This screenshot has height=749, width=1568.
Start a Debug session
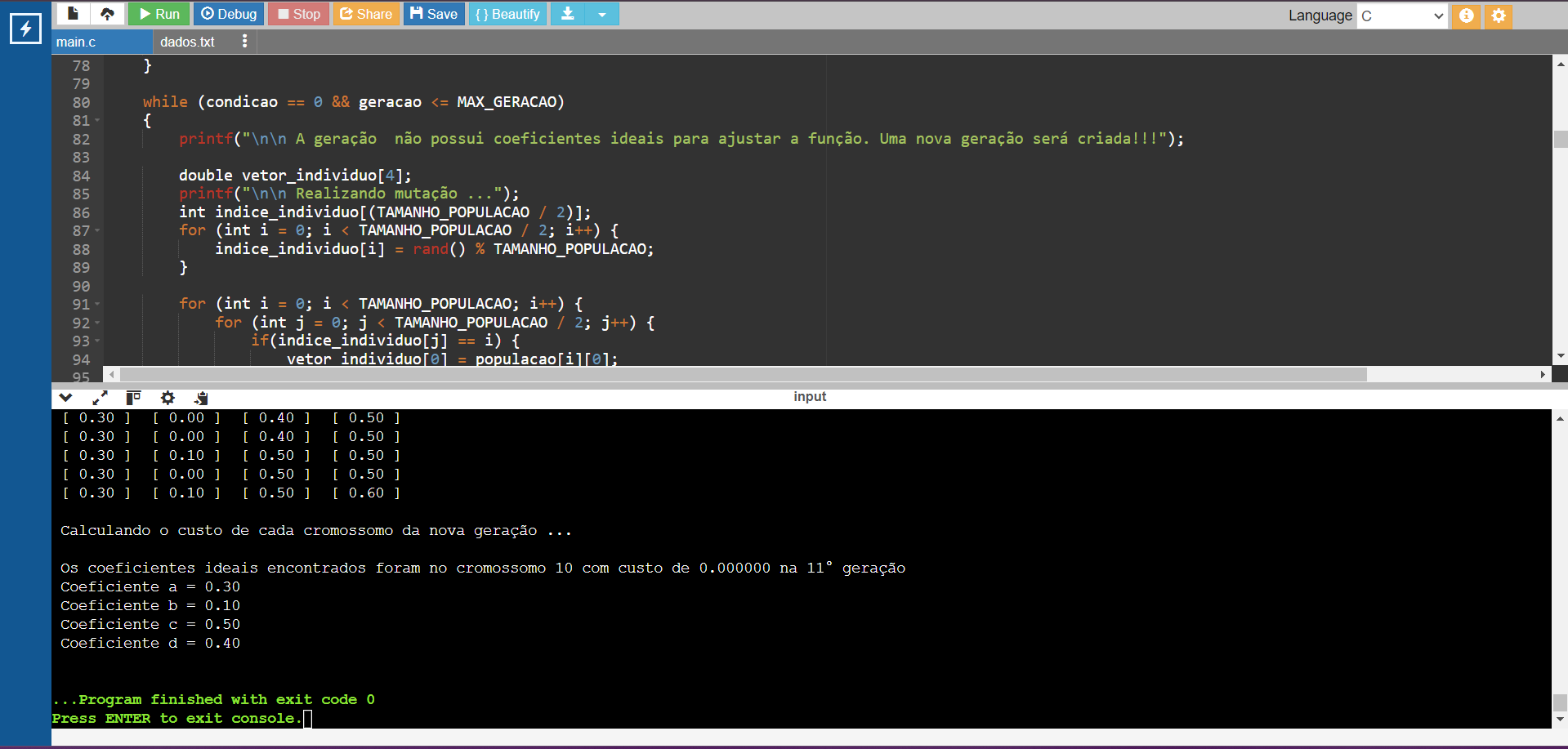229,13
